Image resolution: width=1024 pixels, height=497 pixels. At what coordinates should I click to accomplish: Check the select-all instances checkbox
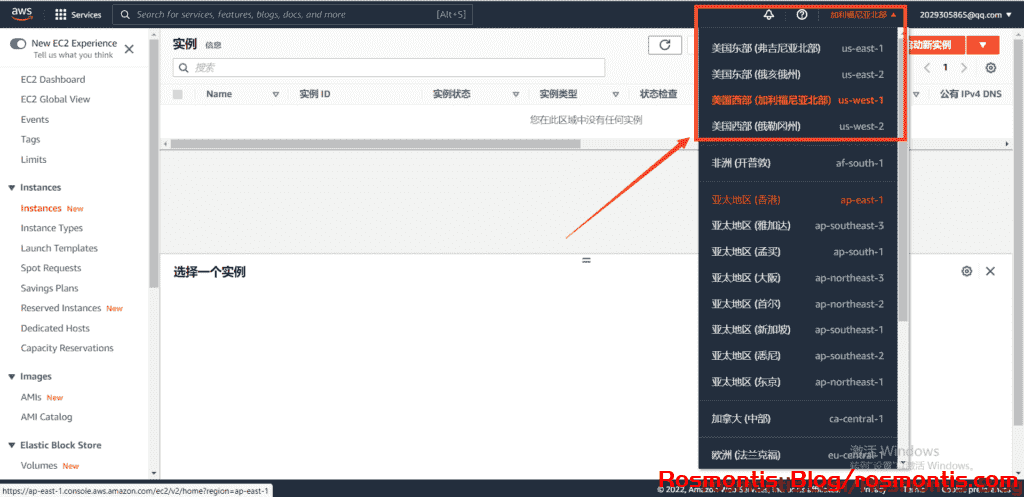[x=178, y=94]
